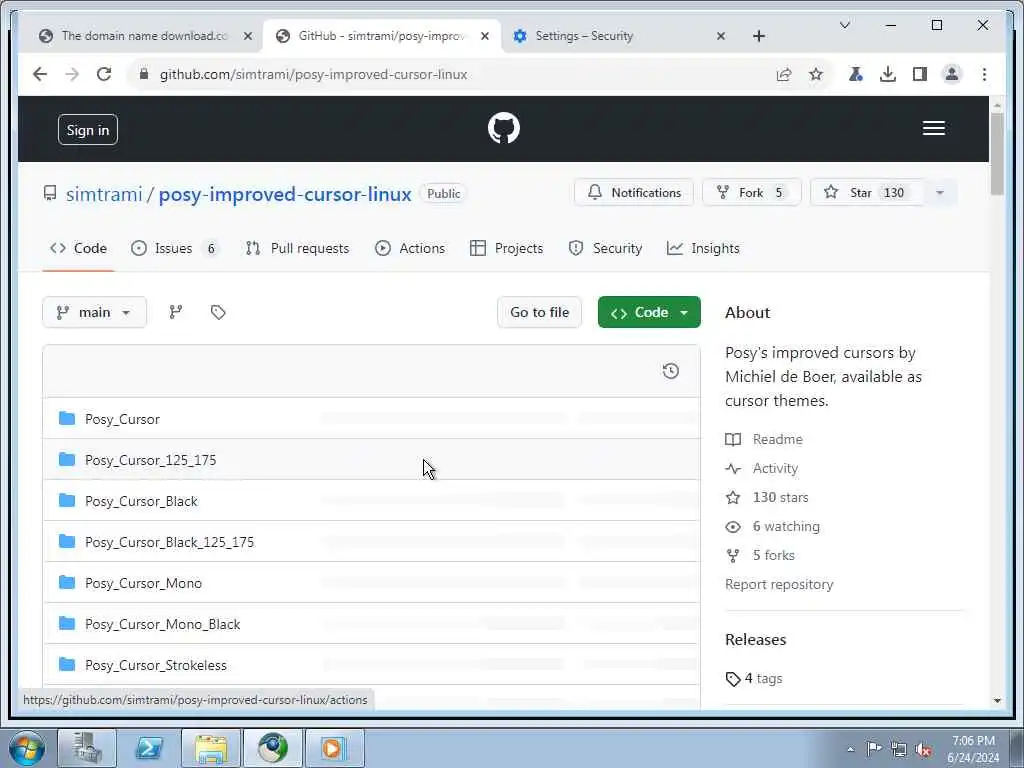Open PowerShell from the taskbar
This screenshot has height=768, width=1024.
pyautogui.click(x=149, y=748)
